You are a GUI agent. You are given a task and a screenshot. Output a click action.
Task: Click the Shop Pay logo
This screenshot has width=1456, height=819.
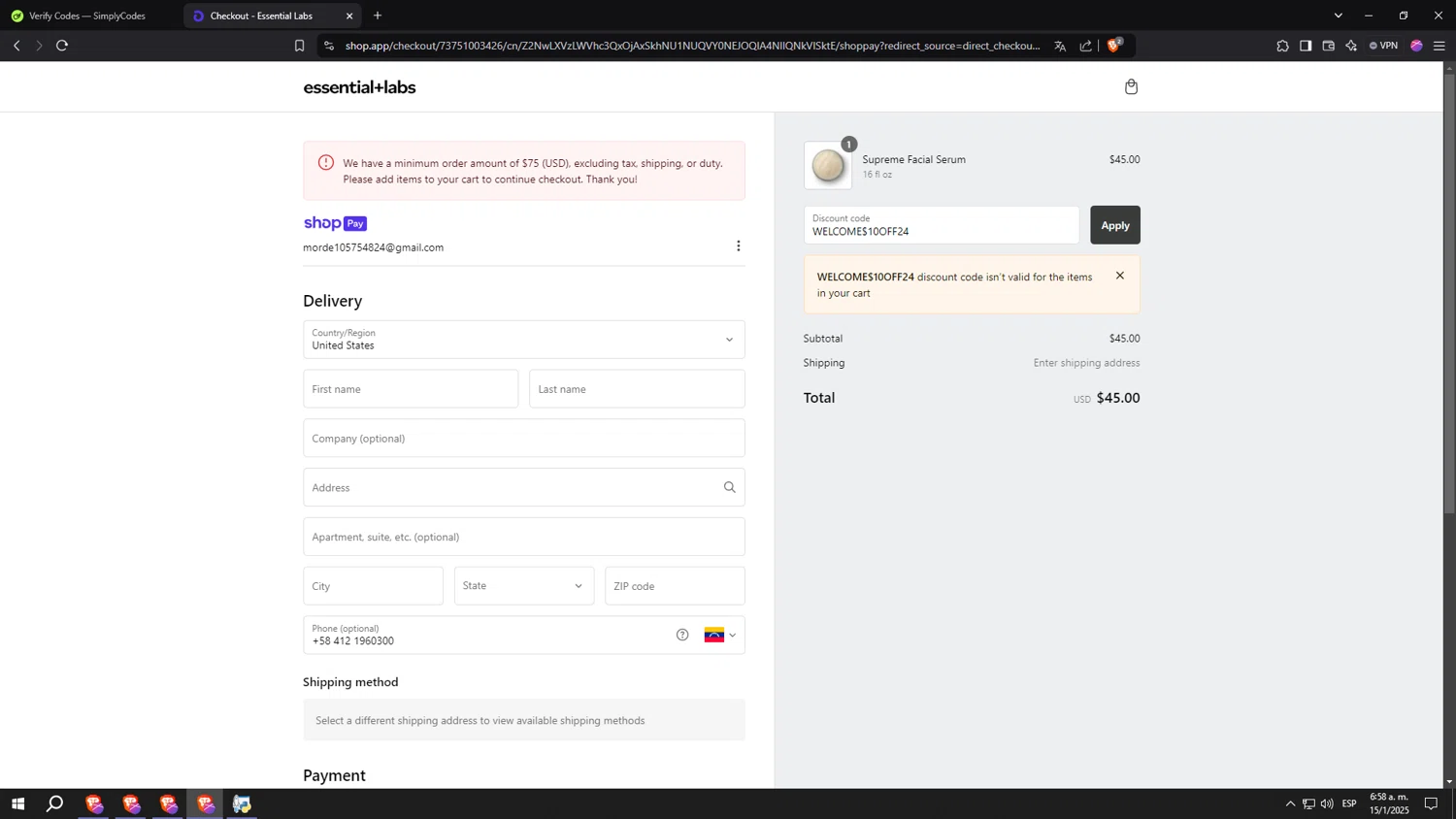coord(335,223)
